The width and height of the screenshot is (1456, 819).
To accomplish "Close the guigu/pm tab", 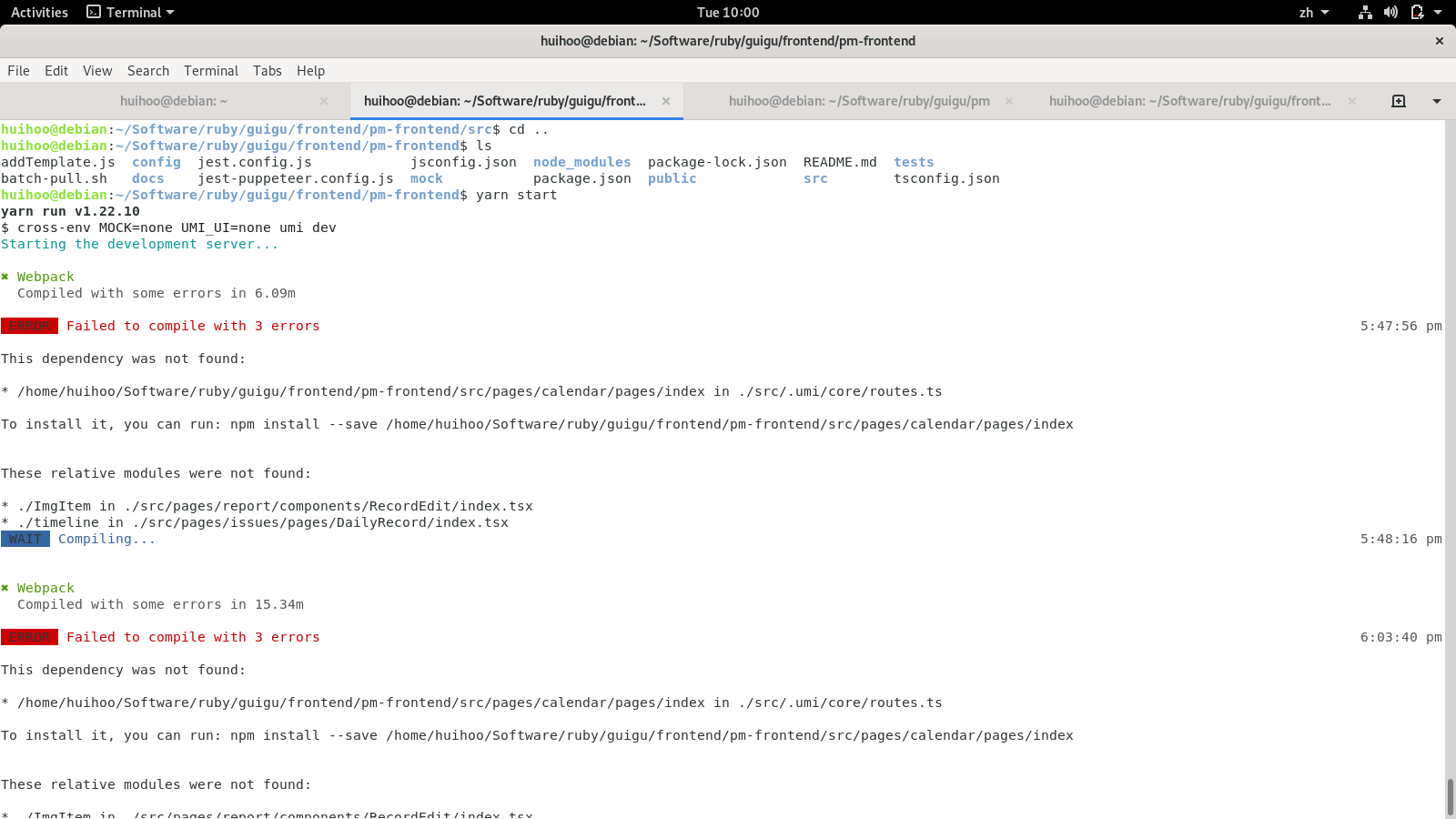I will pos(1009,101).
